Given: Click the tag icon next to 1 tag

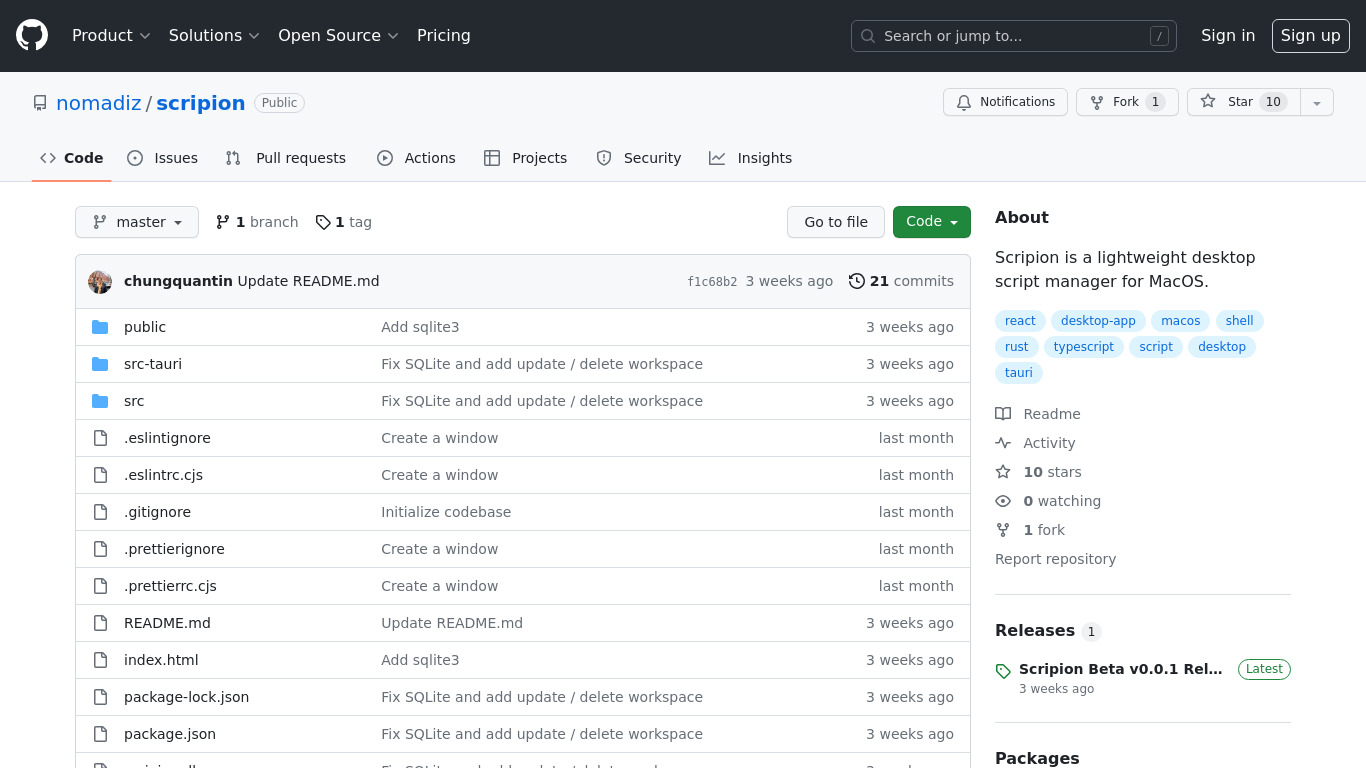Looking at the screenshot, I should point(323,222).
